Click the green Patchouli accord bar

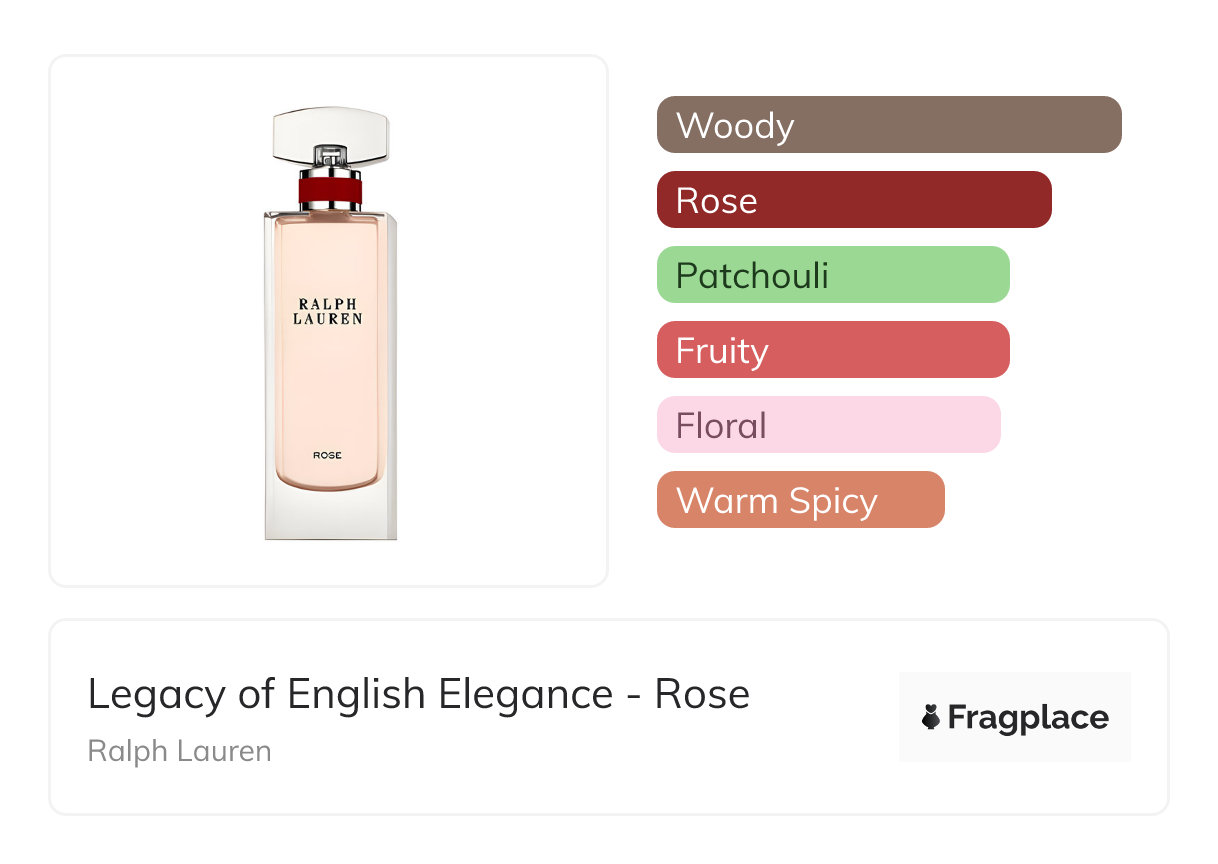point(832,275)
